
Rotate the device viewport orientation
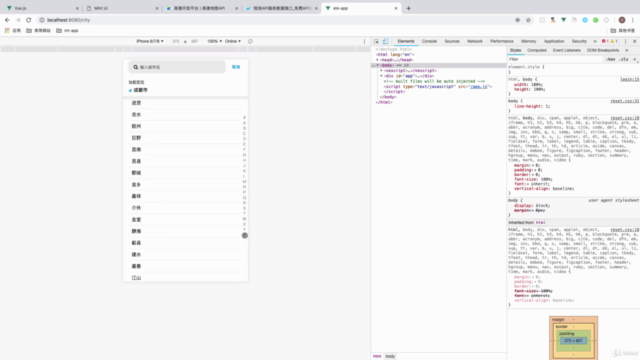[250, 41]
